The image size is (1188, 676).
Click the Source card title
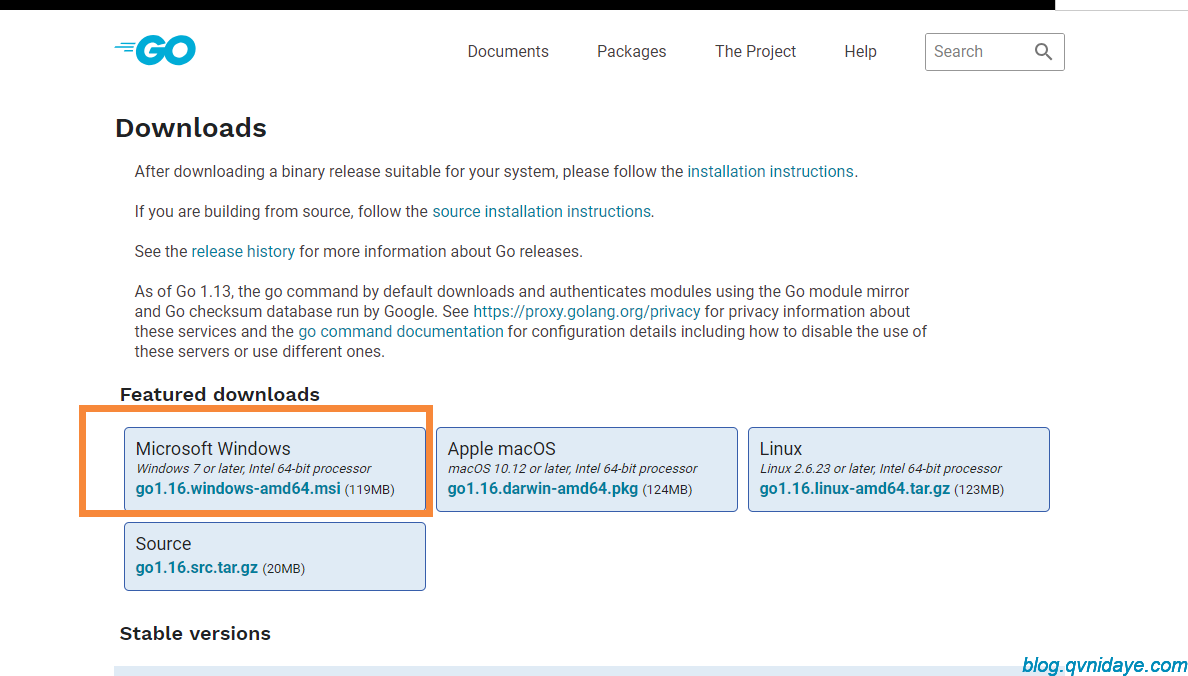(x=163, y=543)
